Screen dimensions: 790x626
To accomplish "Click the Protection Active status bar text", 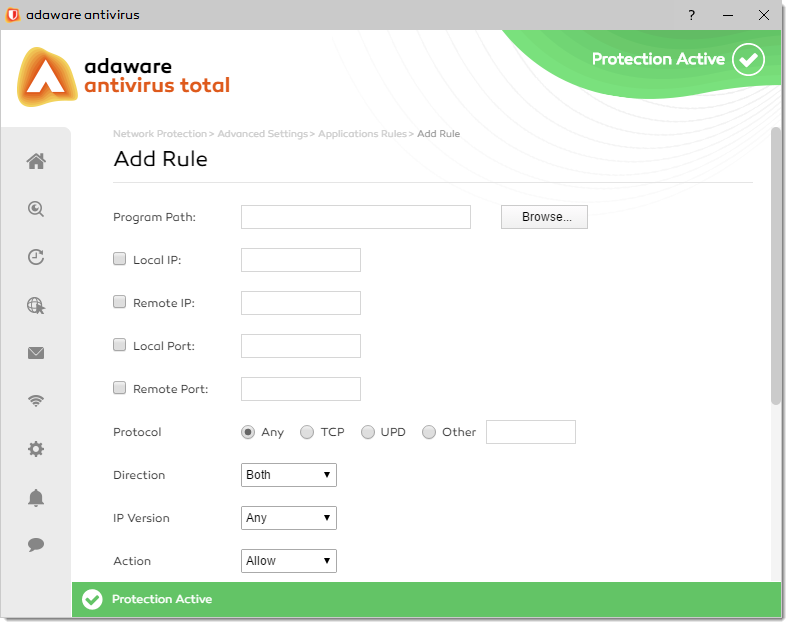I will pos(162,599).
